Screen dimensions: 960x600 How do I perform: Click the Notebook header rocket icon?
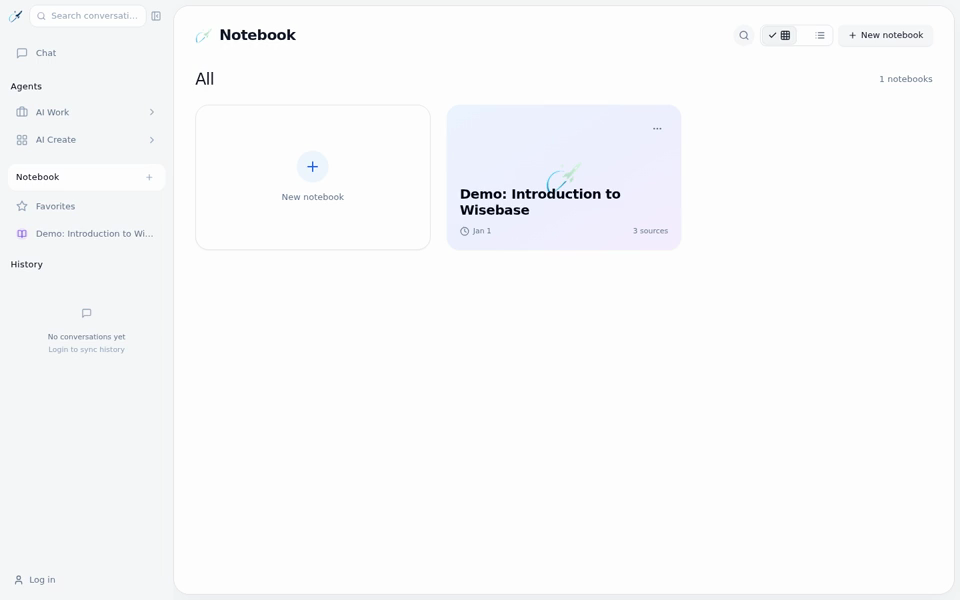point(203,36)
